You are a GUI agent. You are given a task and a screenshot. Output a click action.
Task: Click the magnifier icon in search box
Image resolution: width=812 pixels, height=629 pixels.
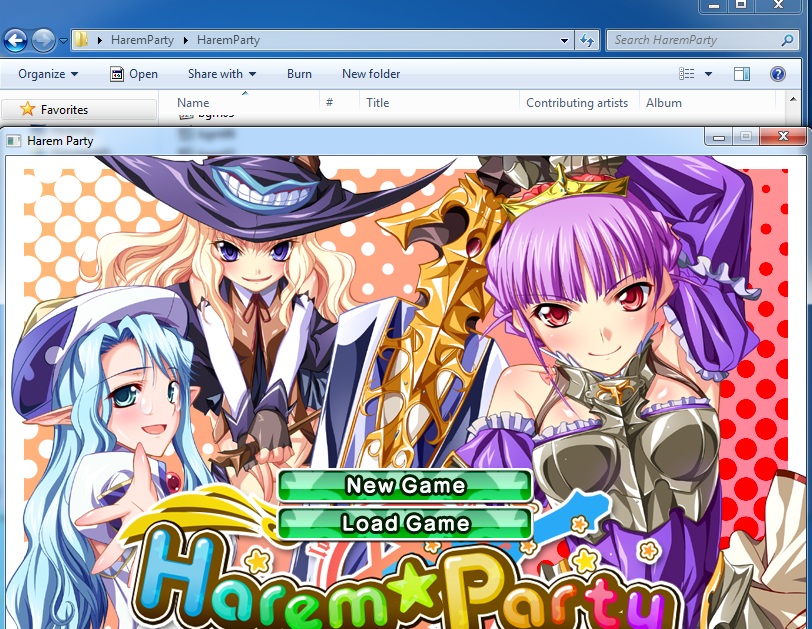click(x=786, y=40)
